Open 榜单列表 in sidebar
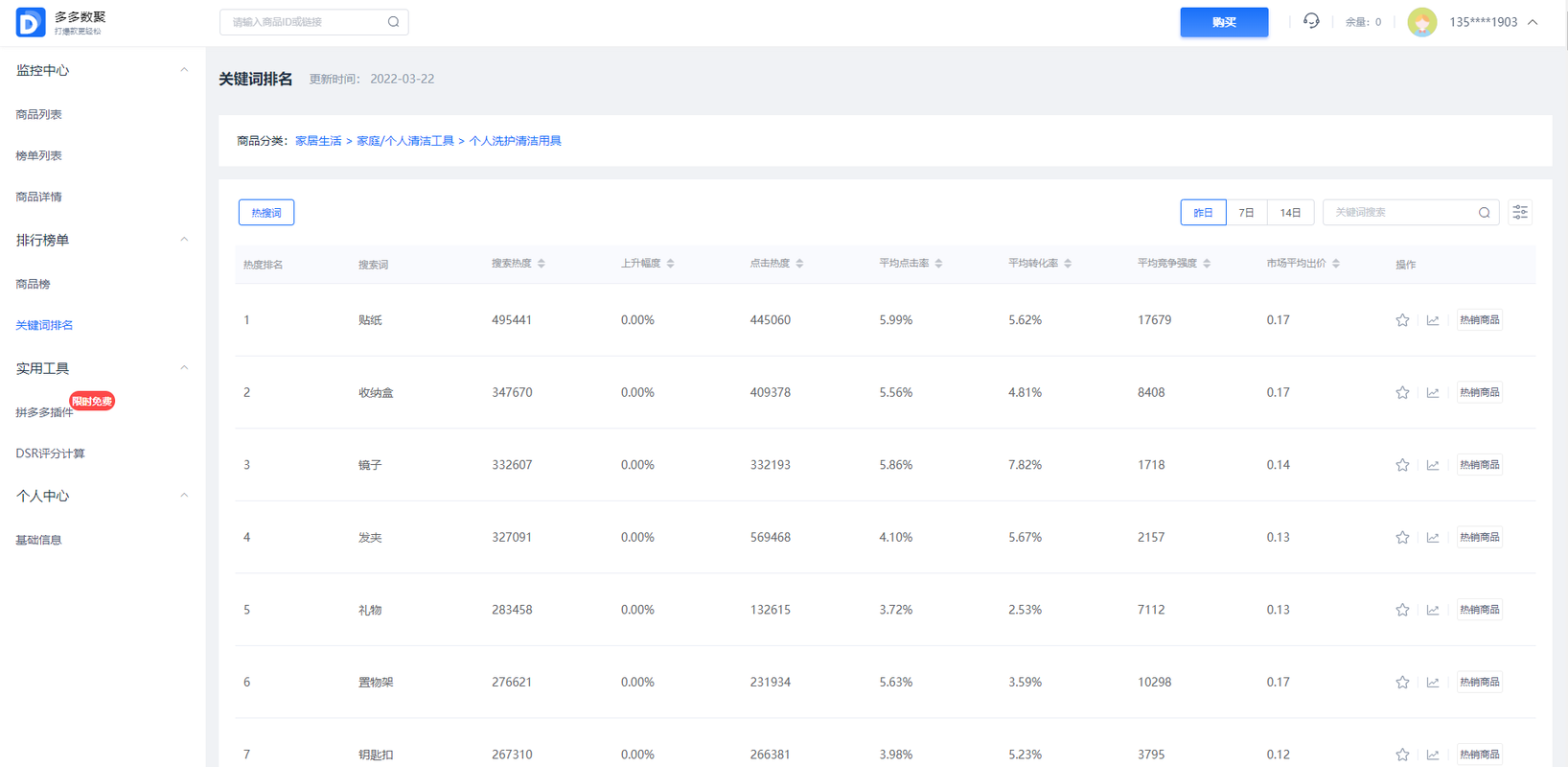Viewport: 1568px width, 767px height. [x=39, y=155]
